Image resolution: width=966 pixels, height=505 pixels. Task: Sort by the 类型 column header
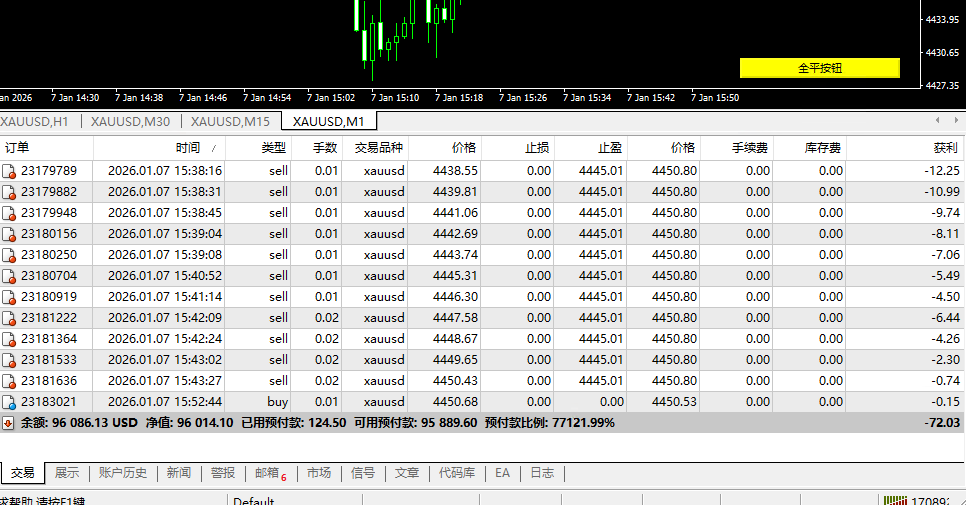pyautogui.click(x=258, y=148)
